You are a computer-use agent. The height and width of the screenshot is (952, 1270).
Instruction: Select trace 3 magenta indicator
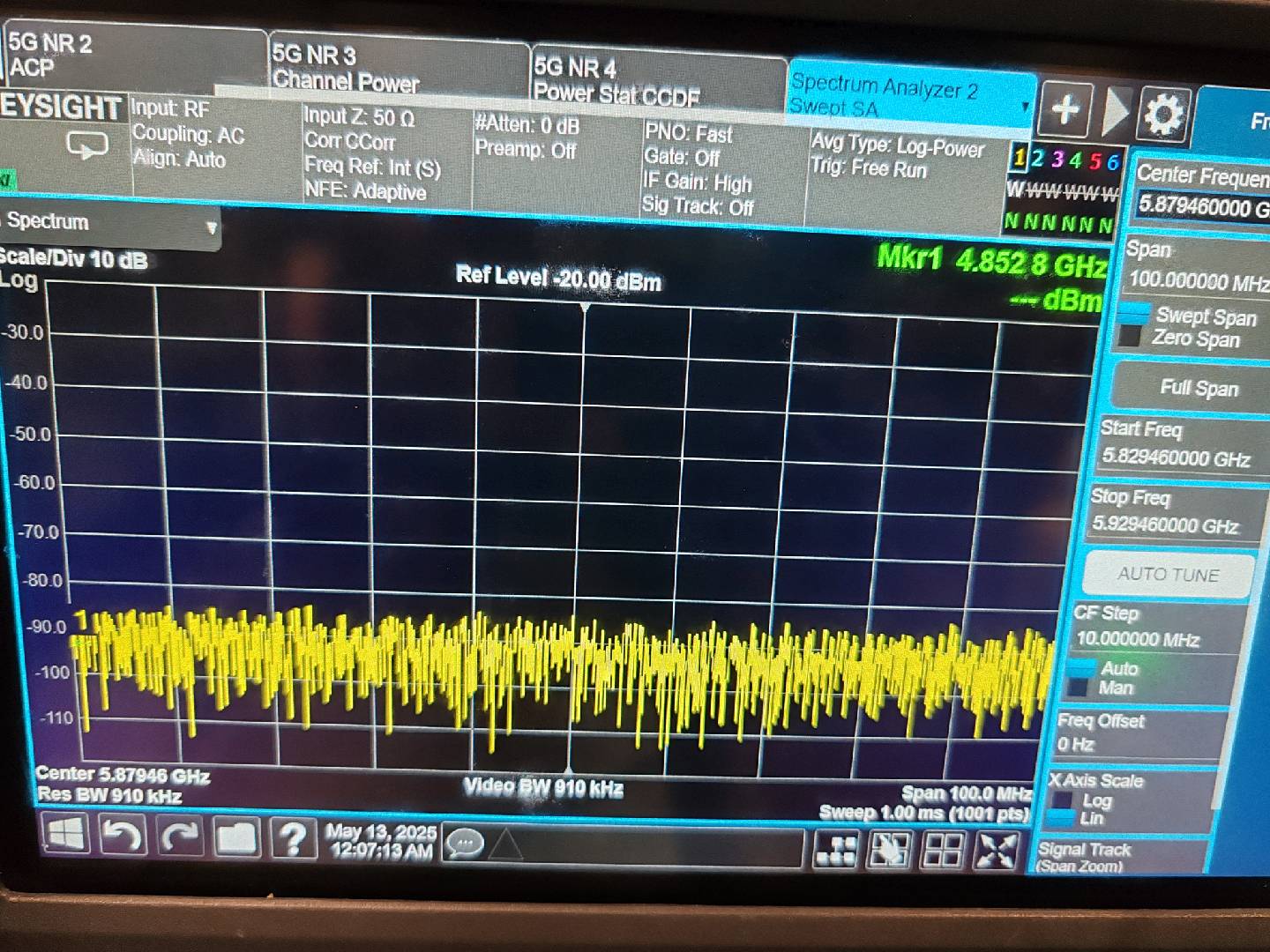point(1057,160)
